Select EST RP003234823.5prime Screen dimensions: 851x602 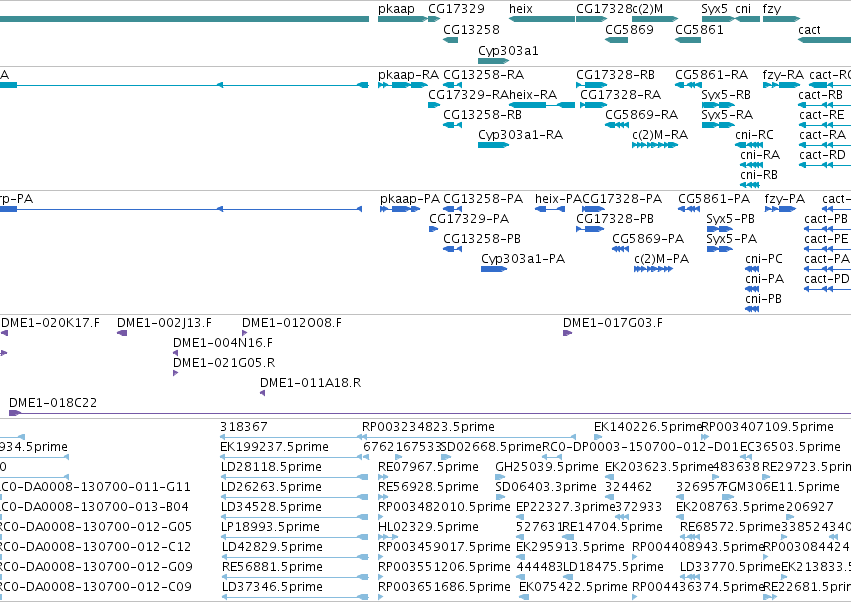[x=428, y=428]
